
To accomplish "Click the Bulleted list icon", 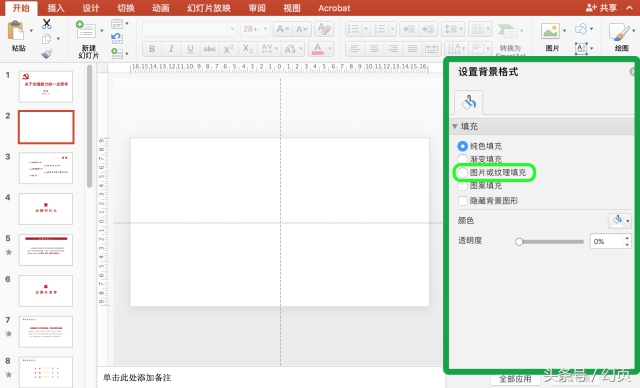I will coord(353,29).
